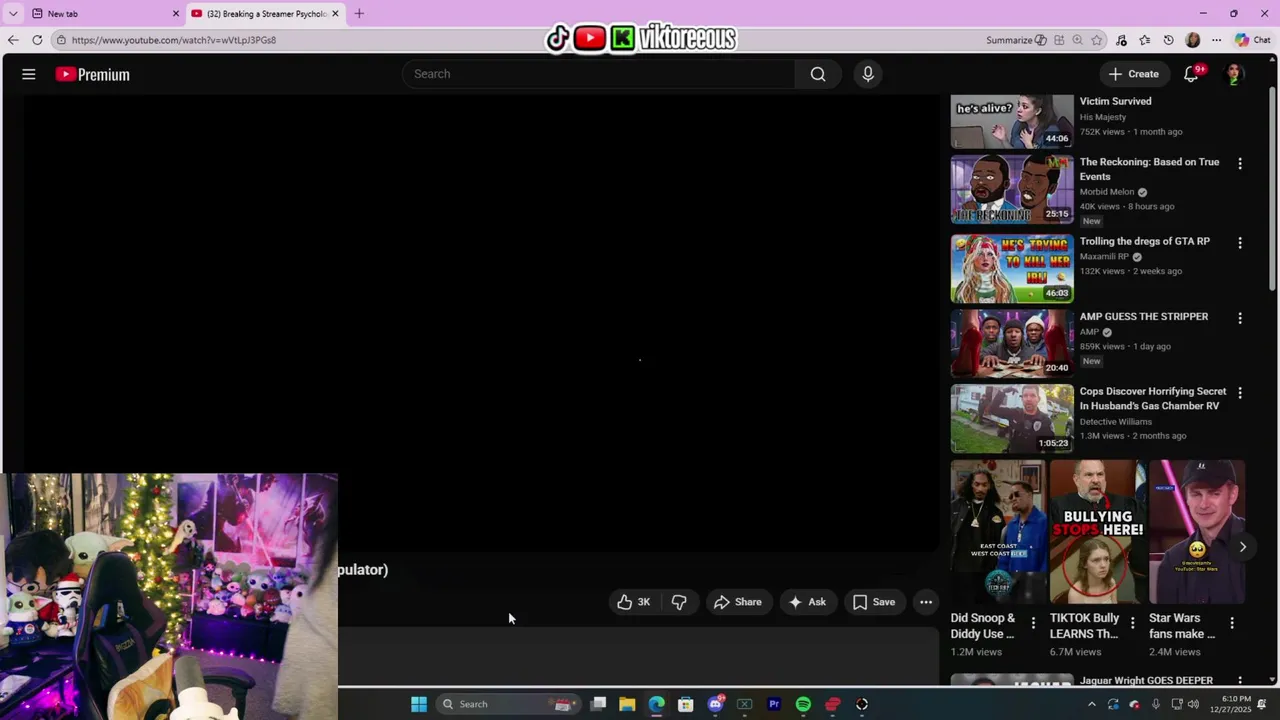Open options for 'AMP GUESS THE STRIPPER'
Image resolution: width=1280 pixels, height=720 pixels.
[x=1240, y=318]
